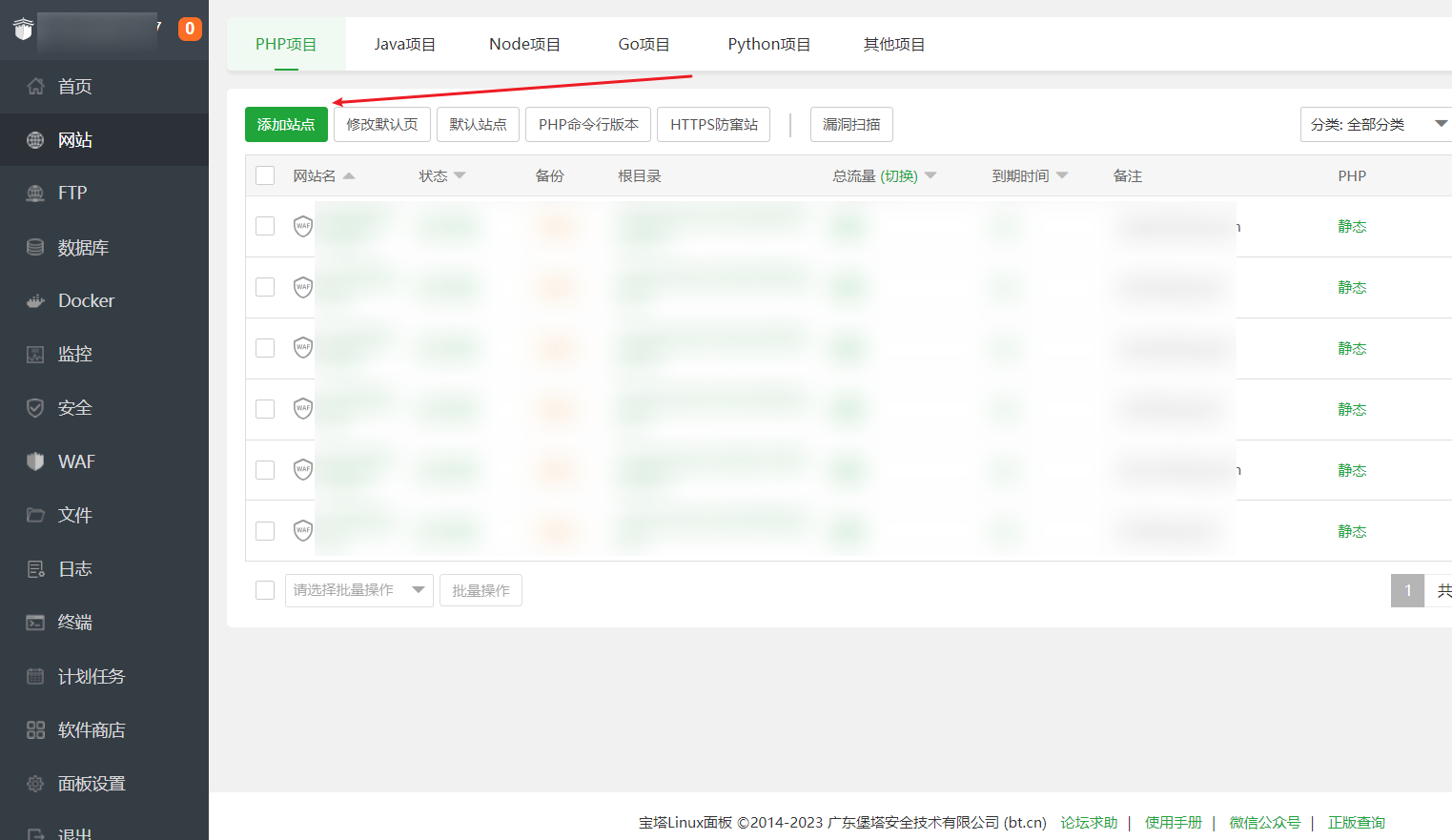
Task: Open the 微信公众号 footer link
Action: pyautogui.click(x=1265, y=822)
